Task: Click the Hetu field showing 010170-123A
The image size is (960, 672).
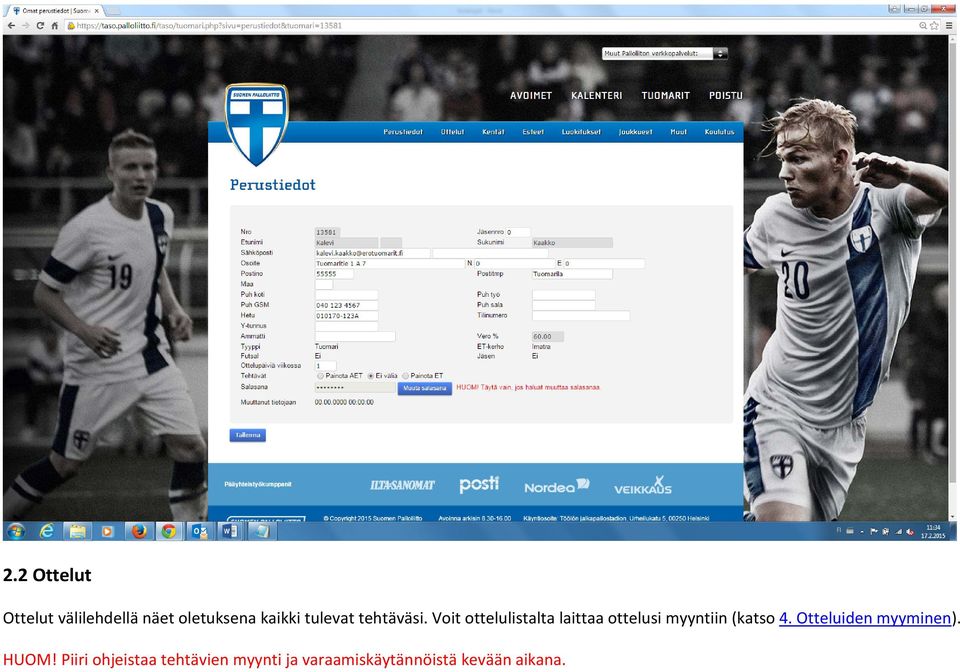Action: coord(347,316)
